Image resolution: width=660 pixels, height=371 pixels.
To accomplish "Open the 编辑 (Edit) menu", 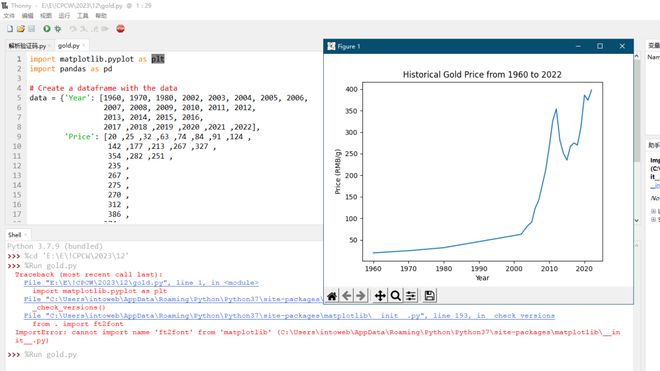I will [x=27, y=16].
